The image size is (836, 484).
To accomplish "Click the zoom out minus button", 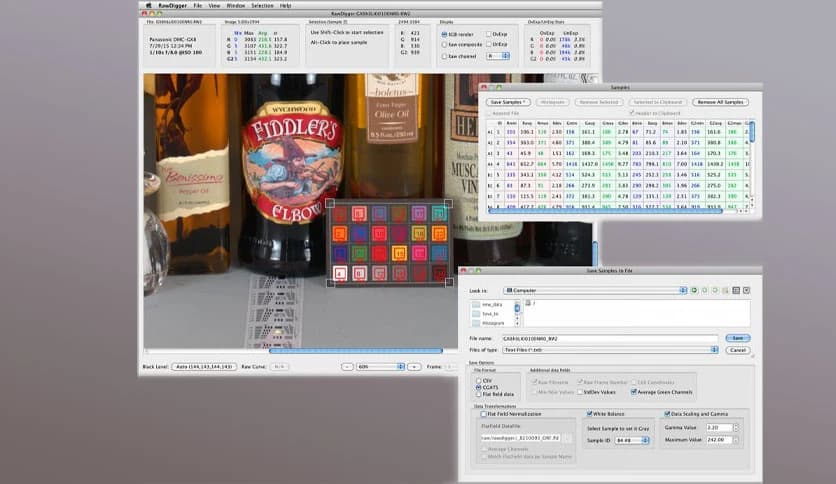I will pos(347,367).
